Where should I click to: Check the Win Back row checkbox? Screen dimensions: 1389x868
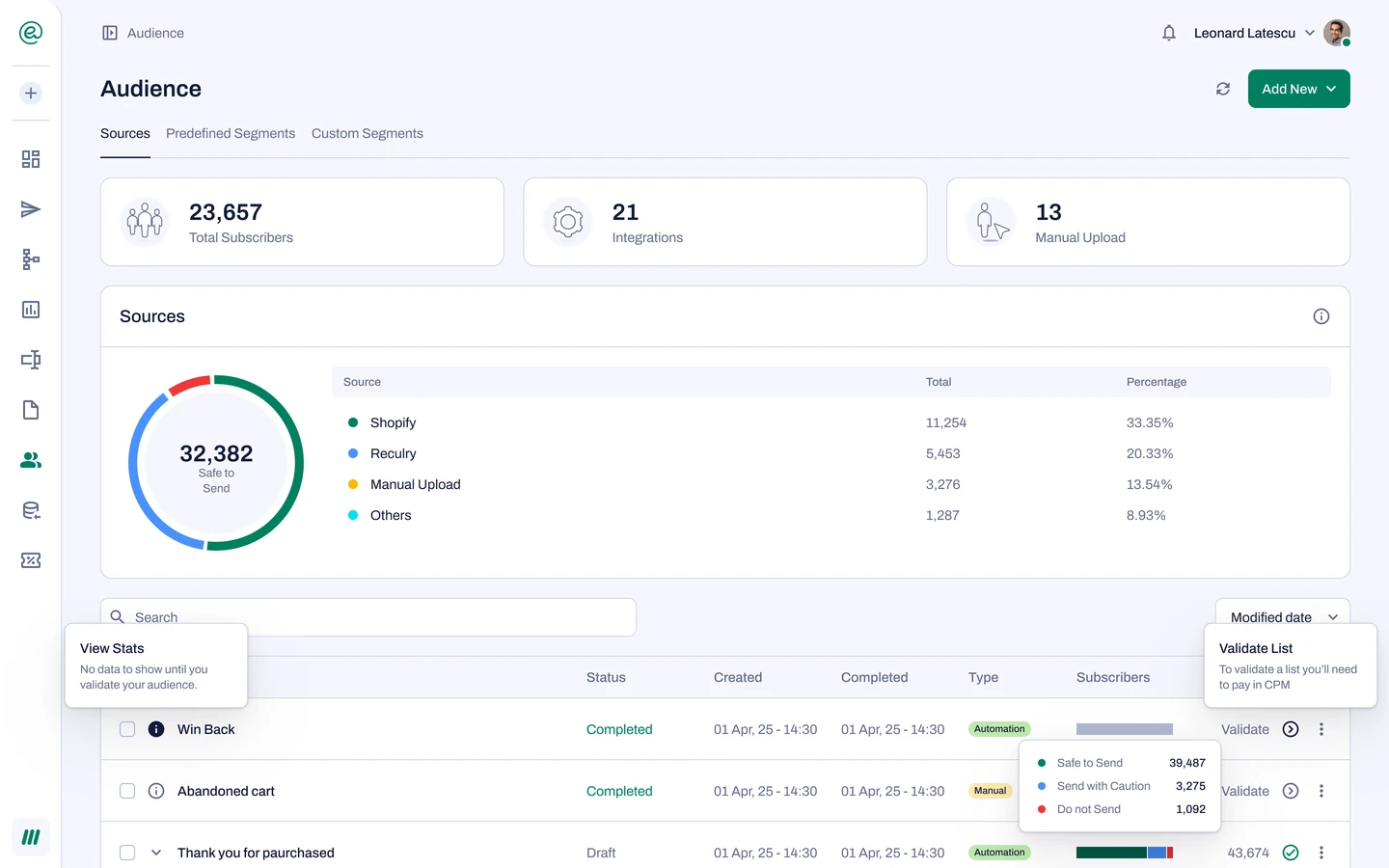127,729
